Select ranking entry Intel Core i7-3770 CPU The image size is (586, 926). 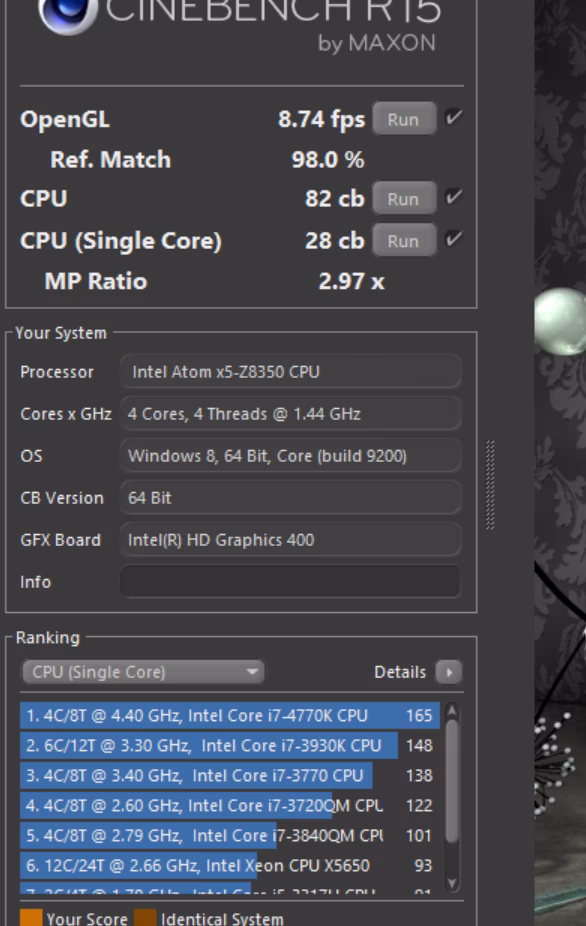[x=230, y=775]
